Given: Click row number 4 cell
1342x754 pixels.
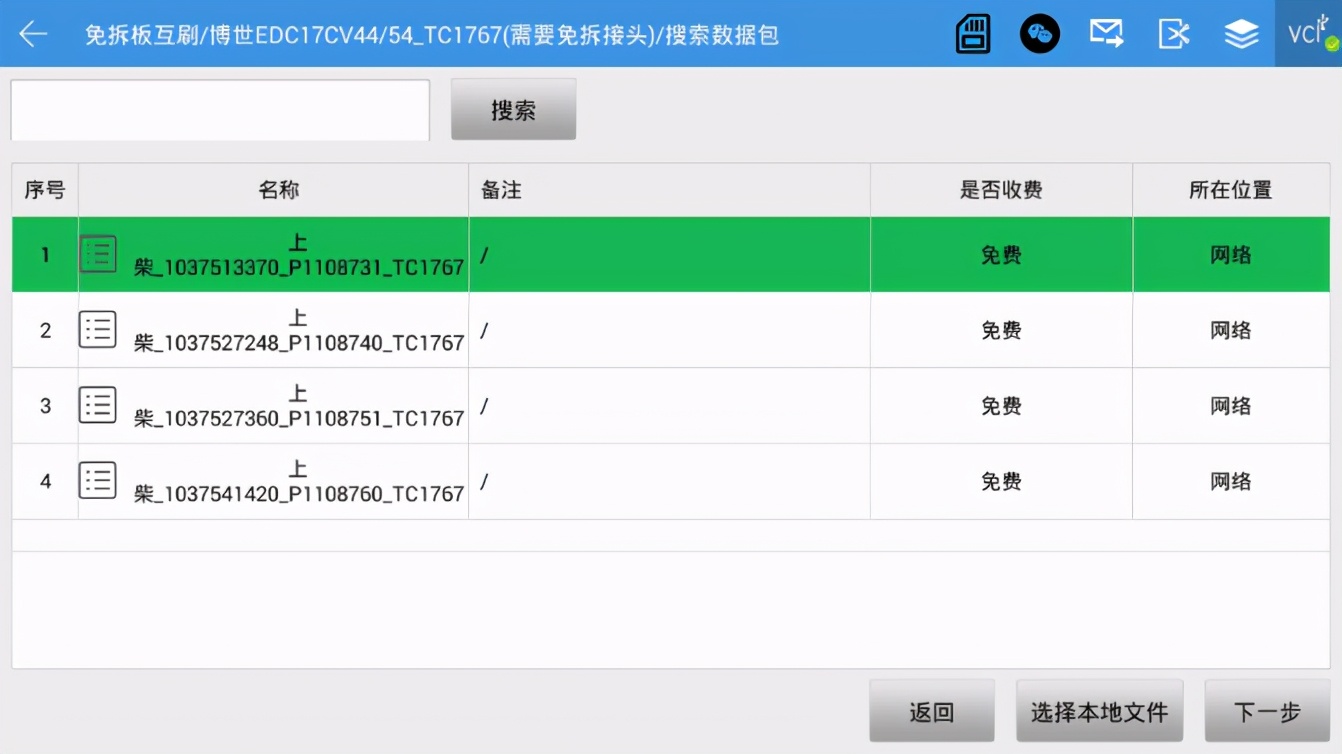Looking at the screenshot, I should point(45,481).
